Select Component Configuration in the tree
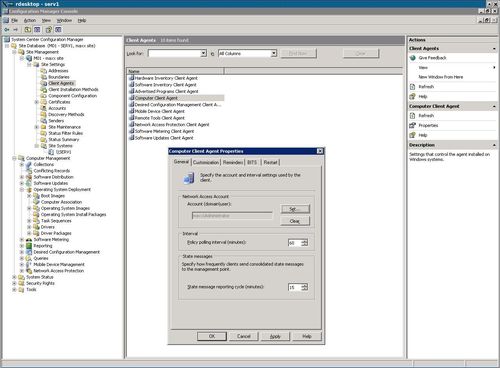Image resolution: width=500 pixels, height=368 pixels. (x=73, y=96)
